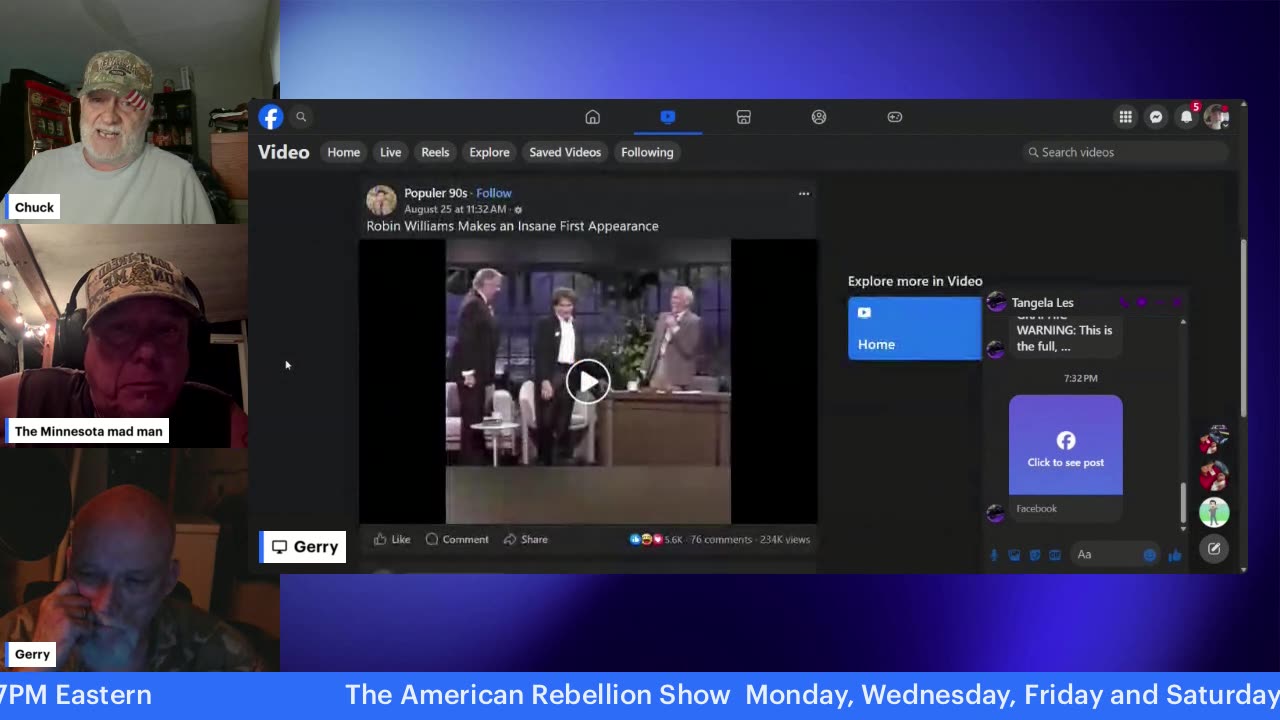Open the Groups icon in top nav

click(819, 117)
